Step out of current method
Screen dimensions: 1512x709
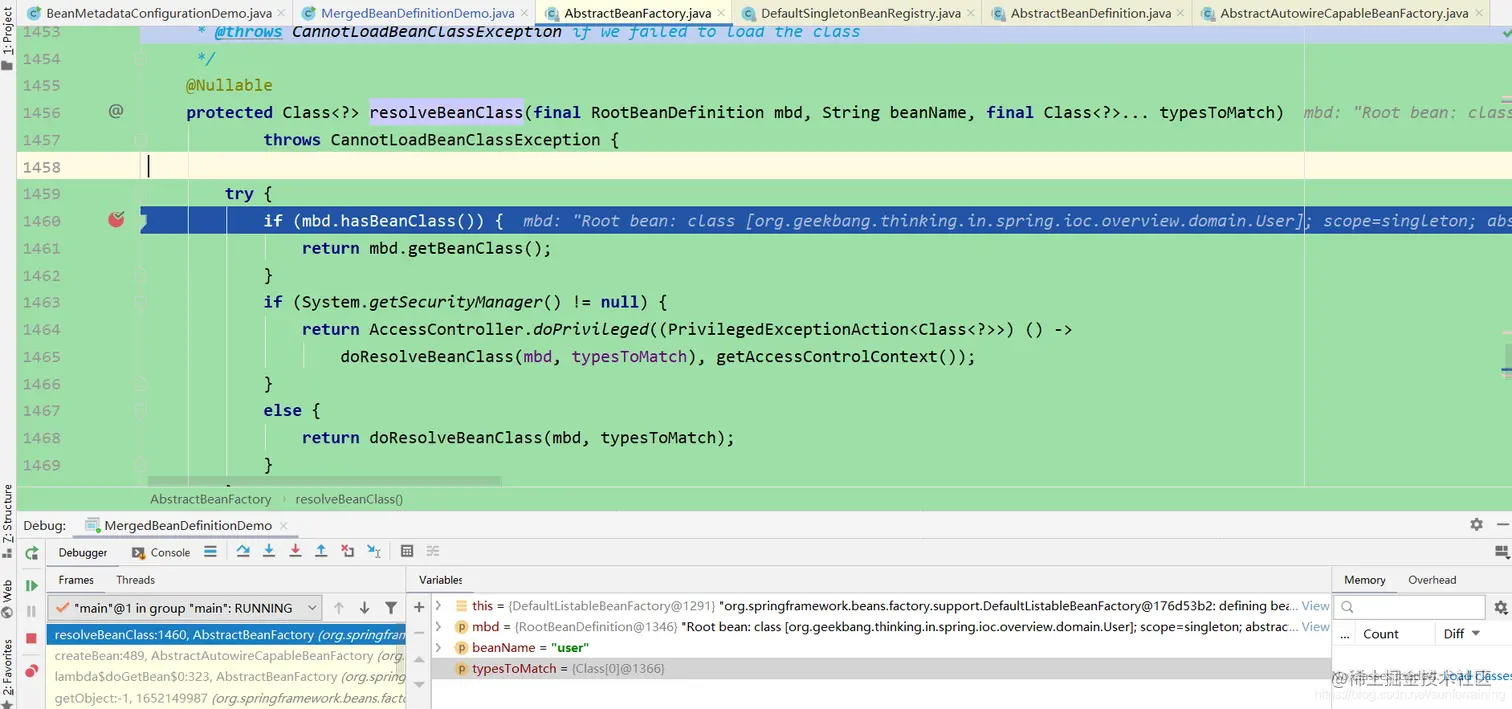tap(321, 551)
